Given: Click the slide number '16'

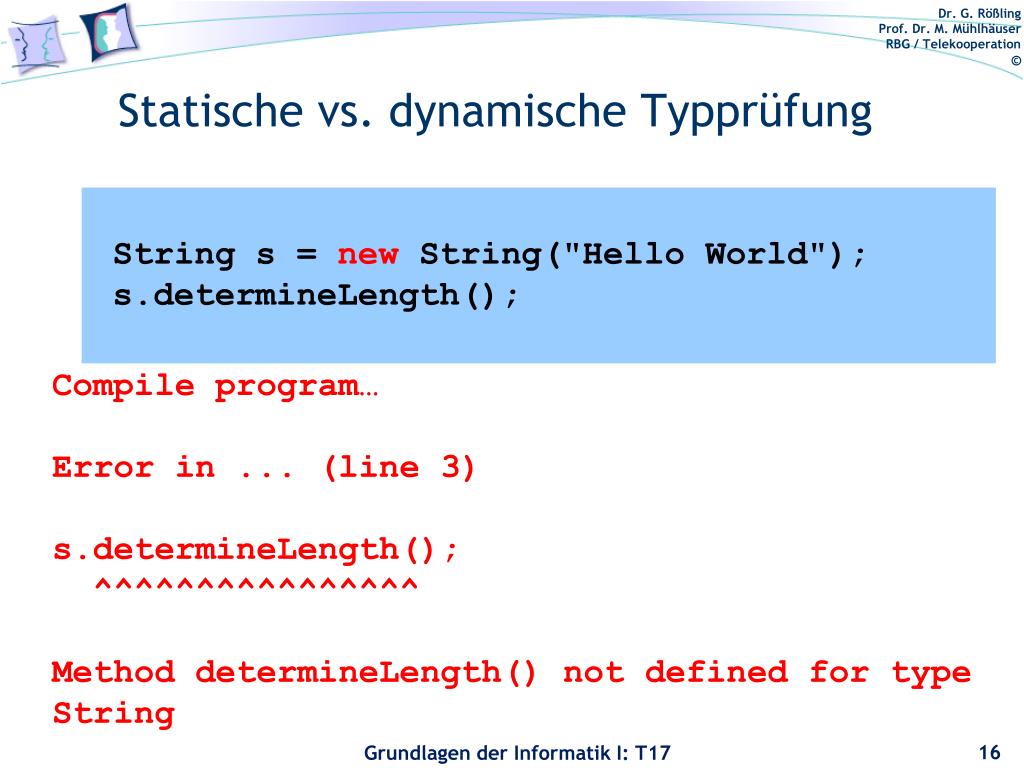Looking at the screenshot, I should click(x=989, y=752).
